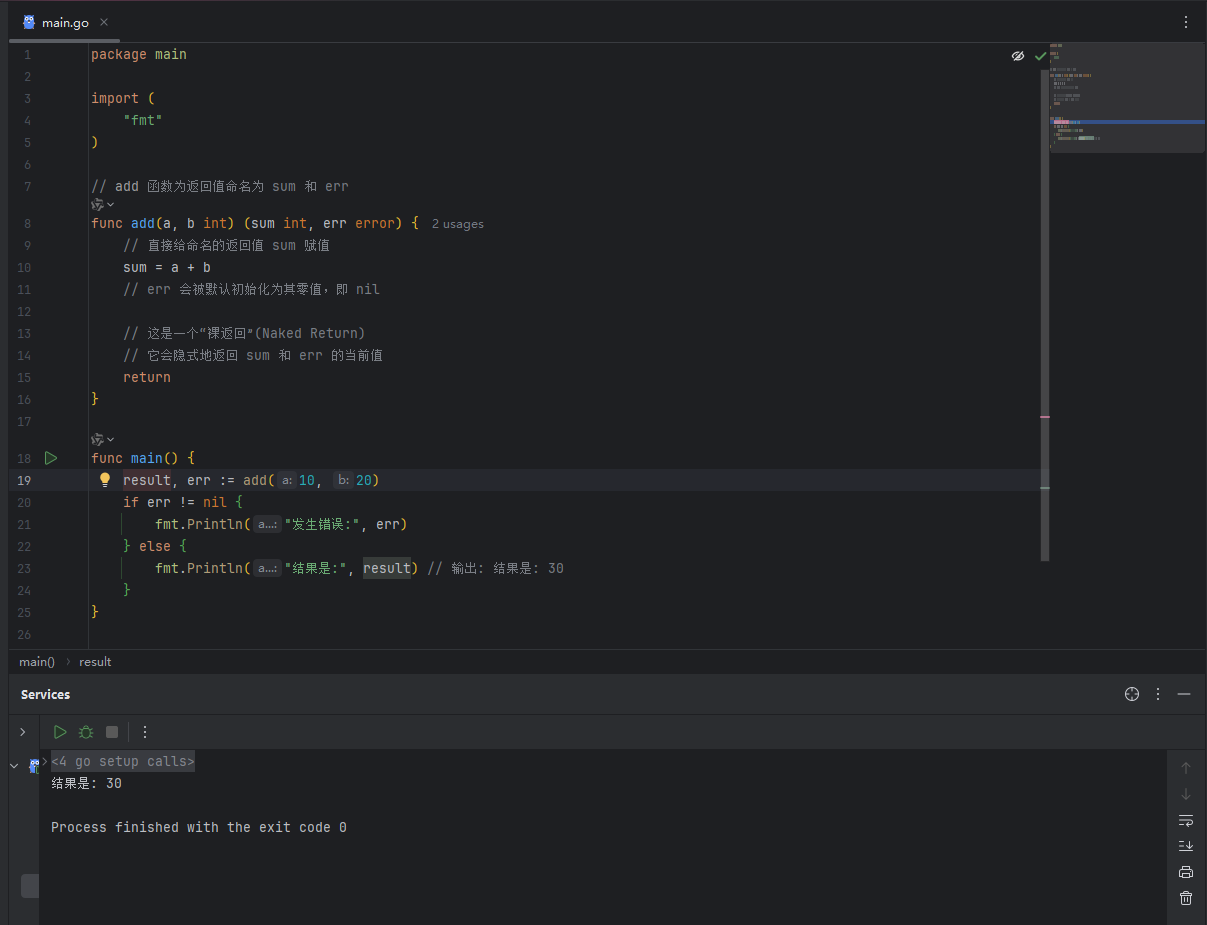Image resolution: width=1207 pixels, height=925 pixels.
Task: Click the result breadcrumb
Action: 95,662
